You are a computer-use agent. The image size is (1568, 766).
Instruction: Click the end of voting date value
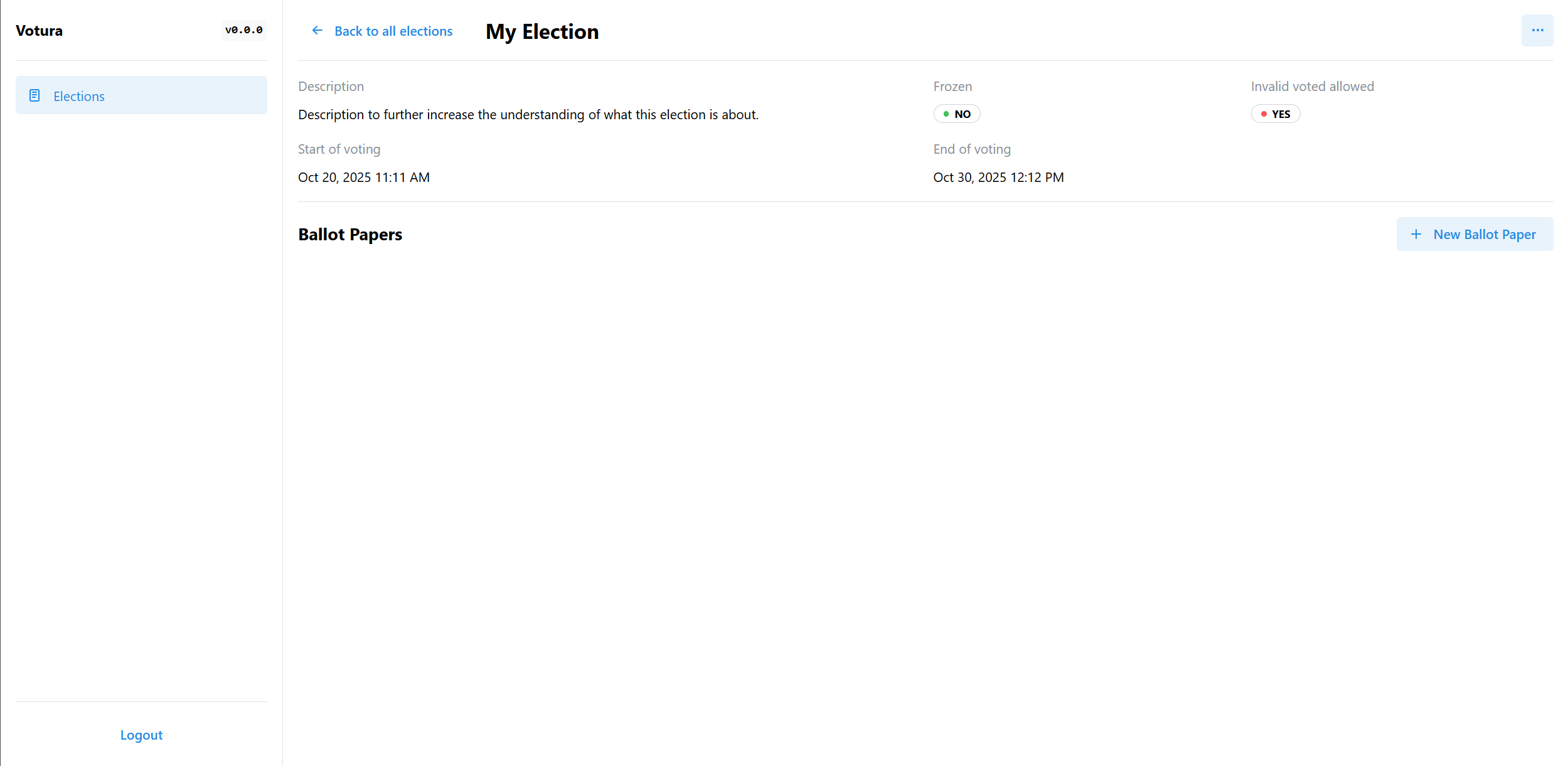click(x=998, y=178)
